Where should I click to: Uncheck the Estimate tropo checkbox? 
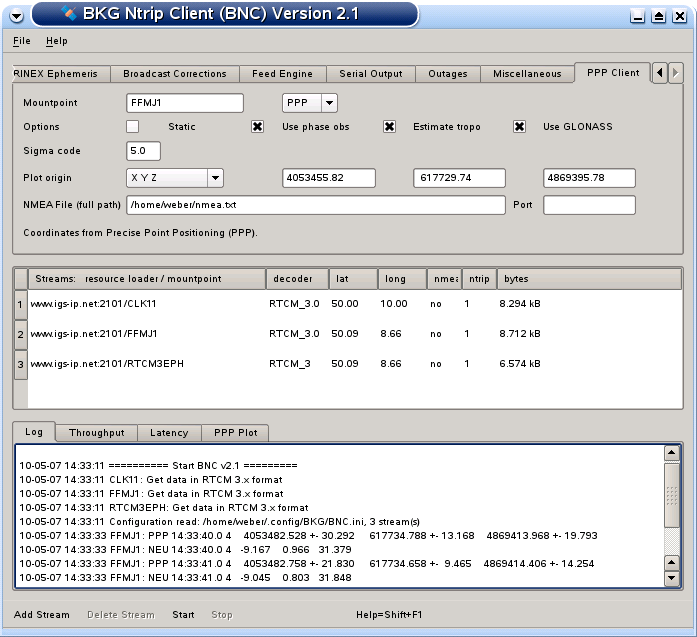[390, 127]
